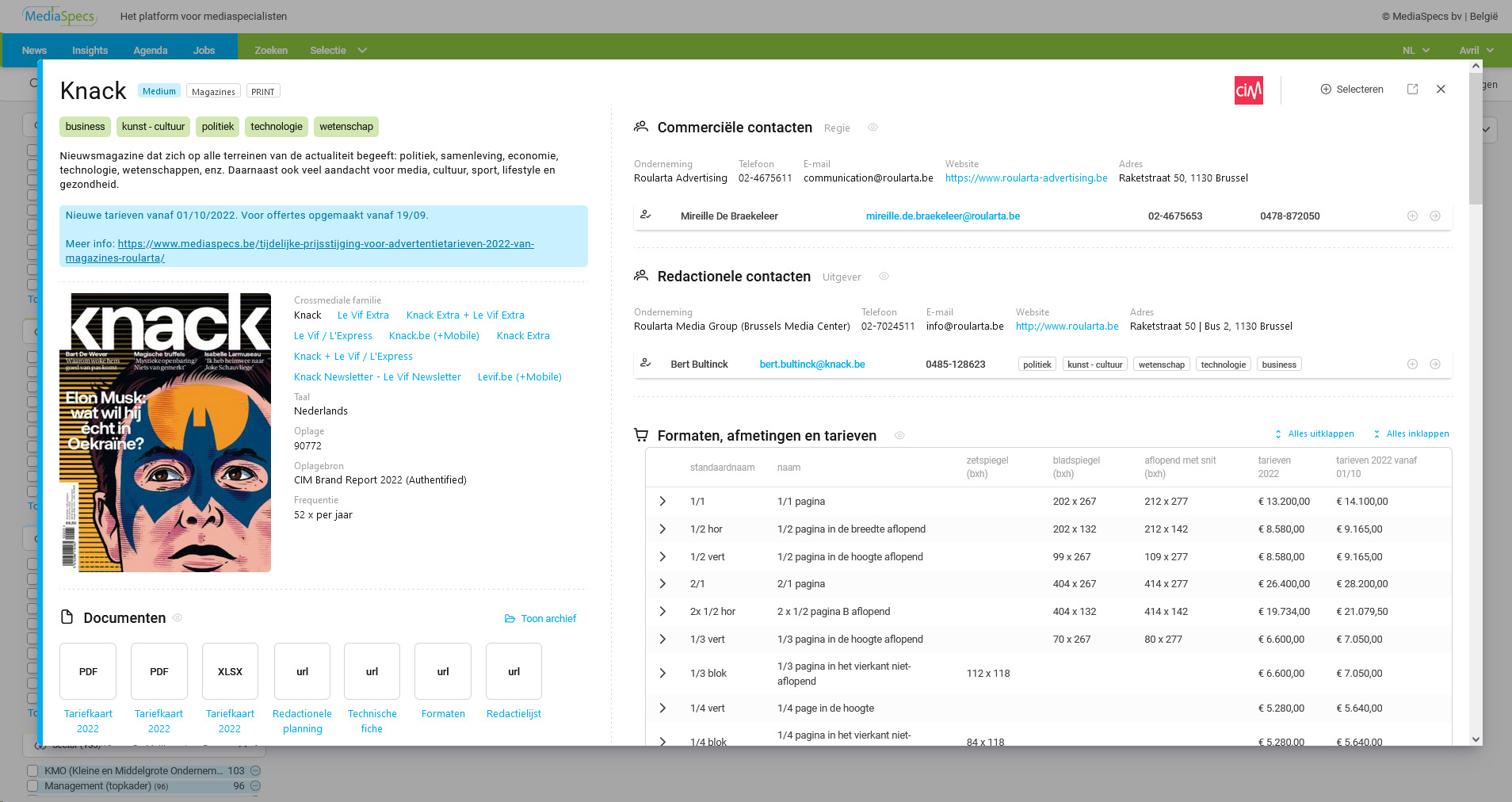Screen dimensions: 1512x802
Task: Open Knack in a new window icon
Action: click(x=1412, y=90)
